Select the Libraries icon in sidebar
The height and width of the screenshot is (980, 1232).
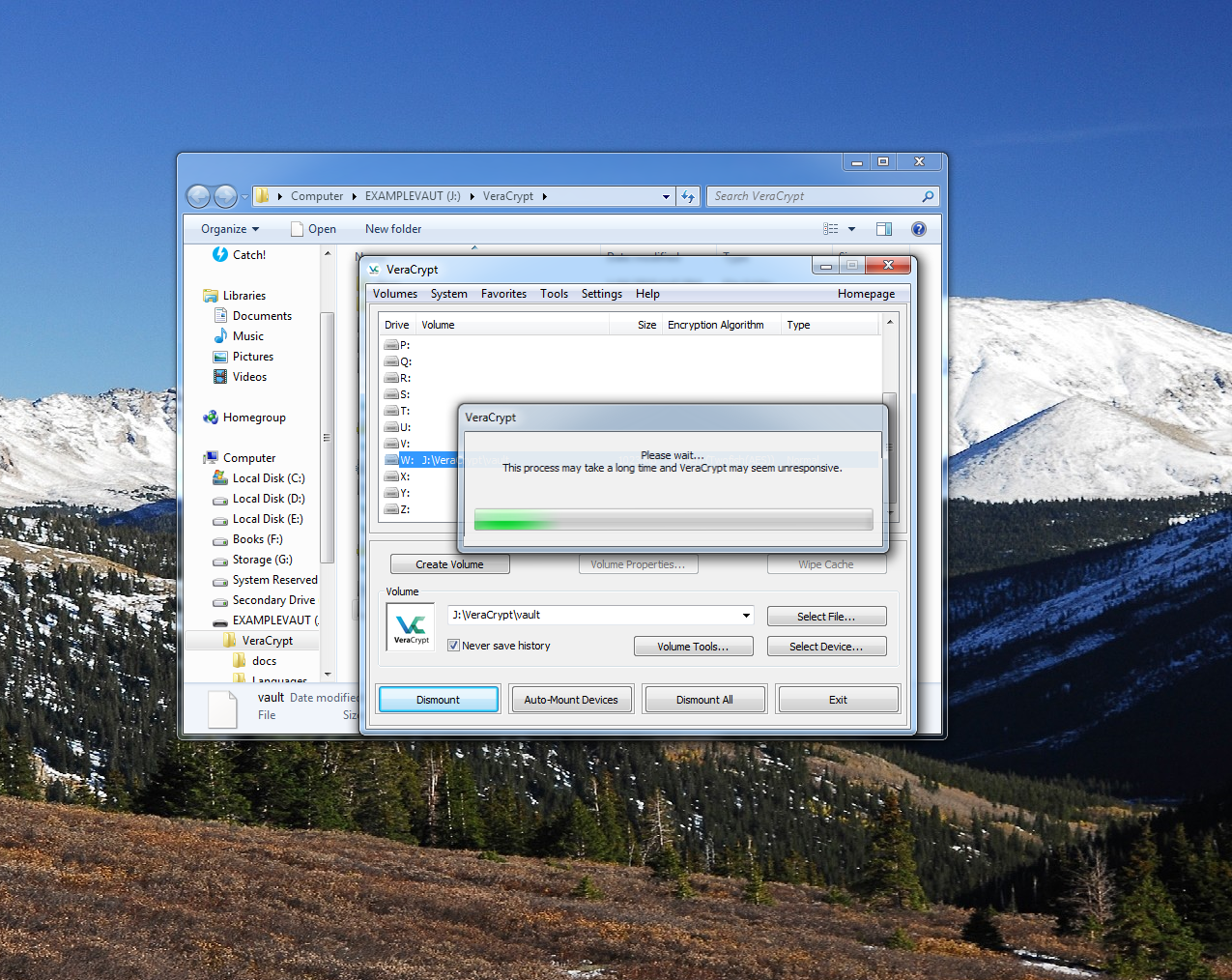[x=211, y=296]
